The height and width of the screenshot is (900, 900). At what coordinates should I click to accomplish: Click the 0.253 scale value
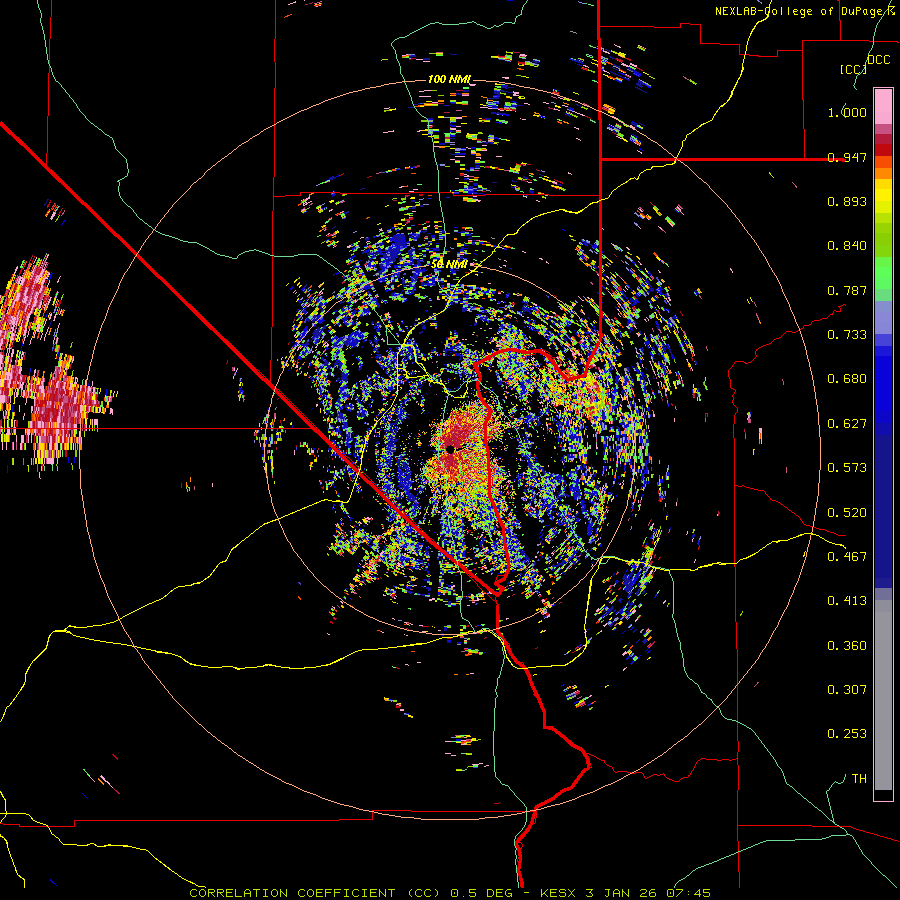[847, 734]
